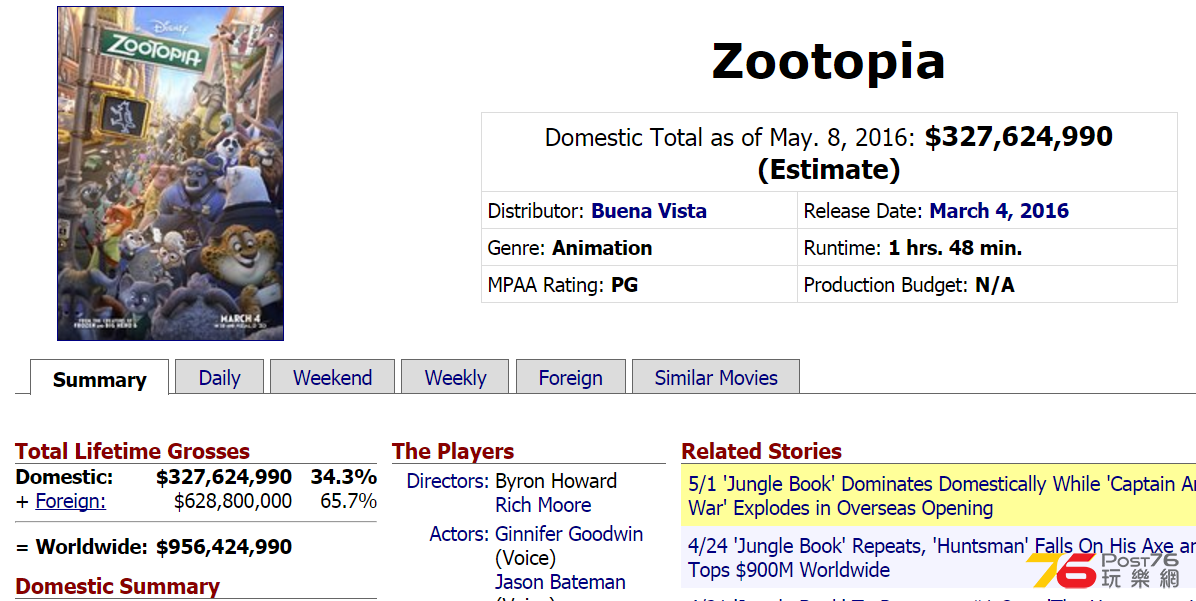Click the Ginnifer Goodwin actor link
Screen dimensions: 1196x601
pos(569,534)
